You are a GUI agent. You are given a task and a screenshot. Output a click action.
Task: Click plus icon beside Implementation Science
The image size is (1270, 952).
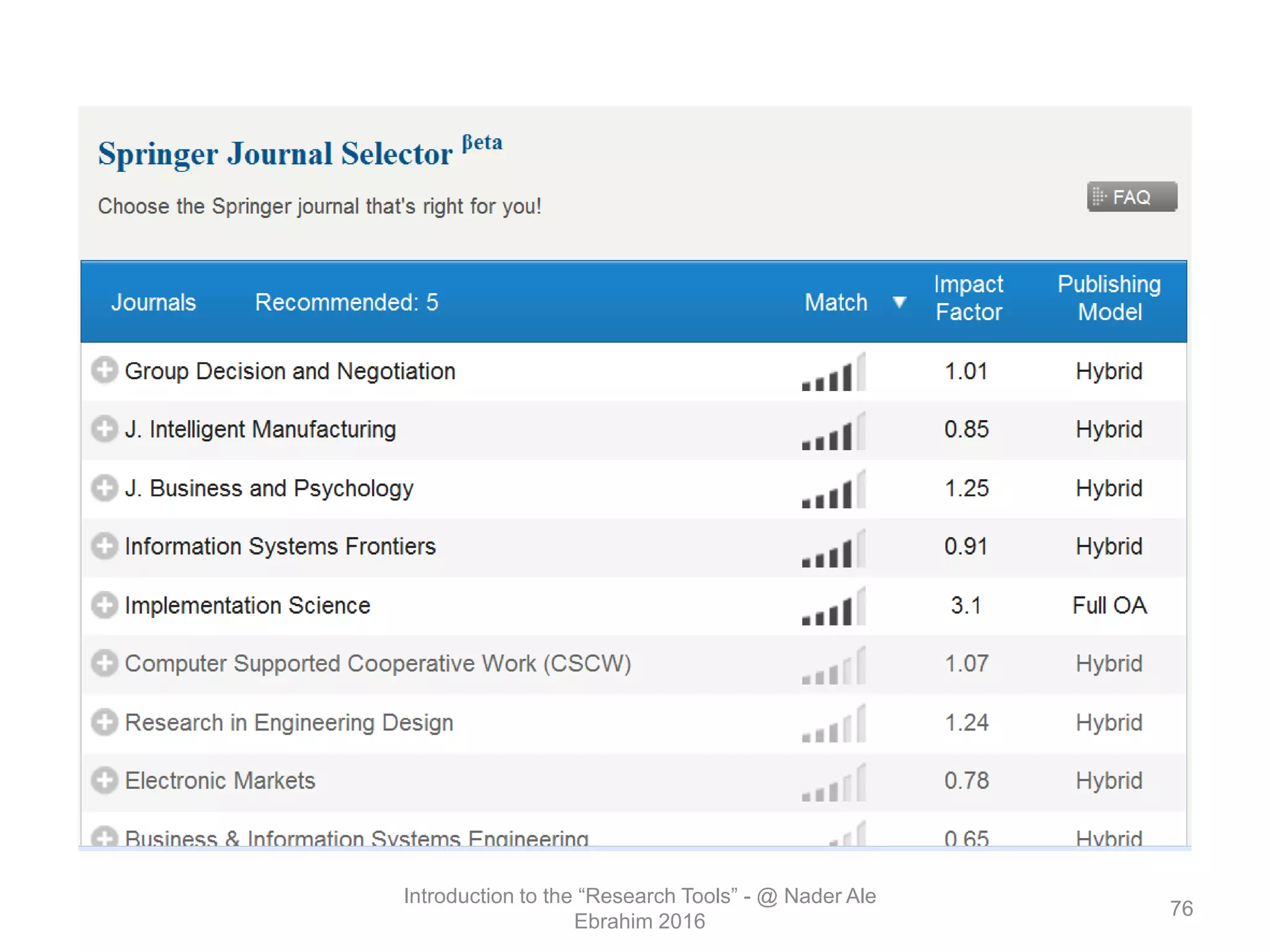click(104, 605)
